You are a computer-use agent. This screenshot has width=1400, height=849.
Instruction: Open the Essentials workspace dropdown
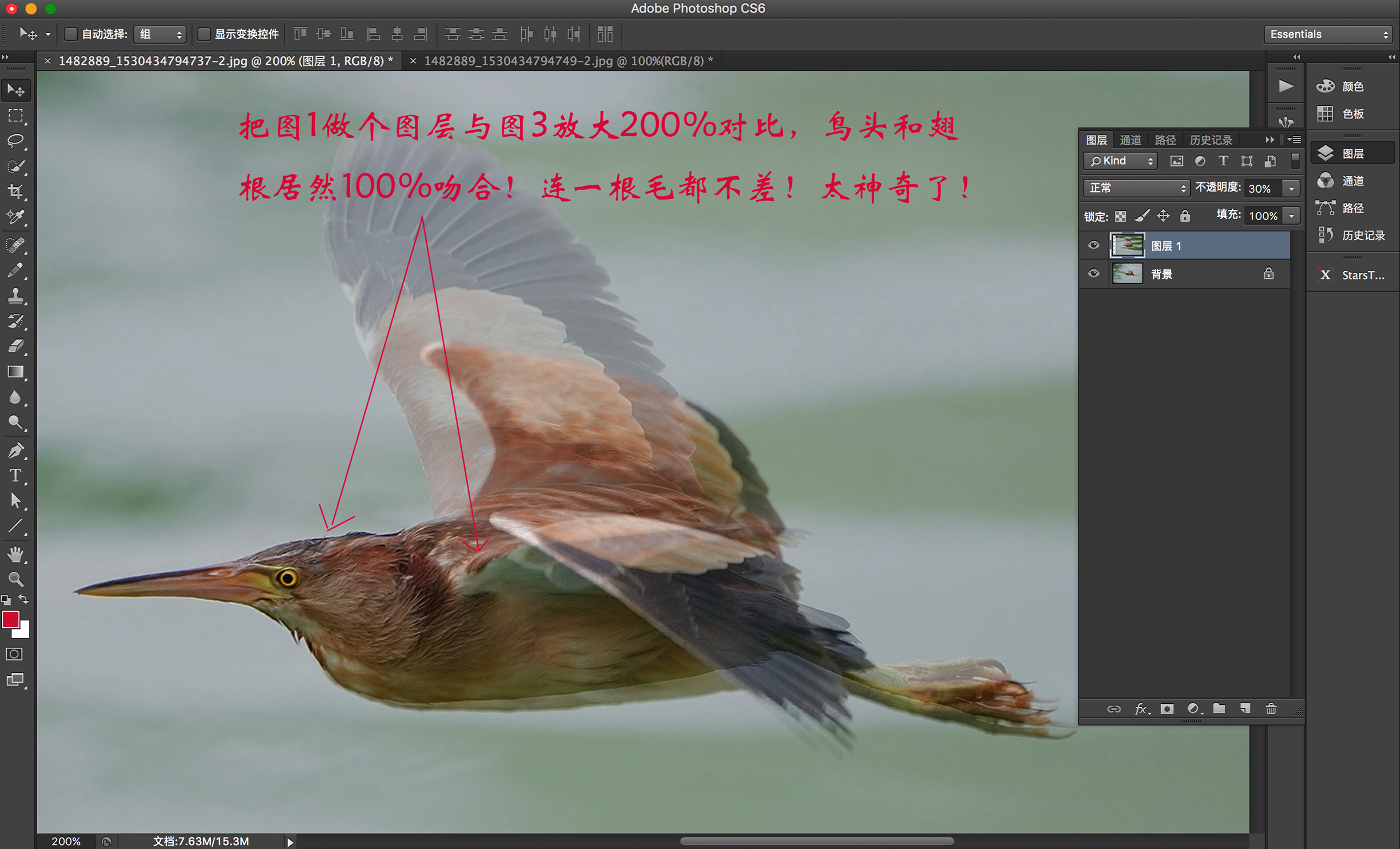point(1327,34)
